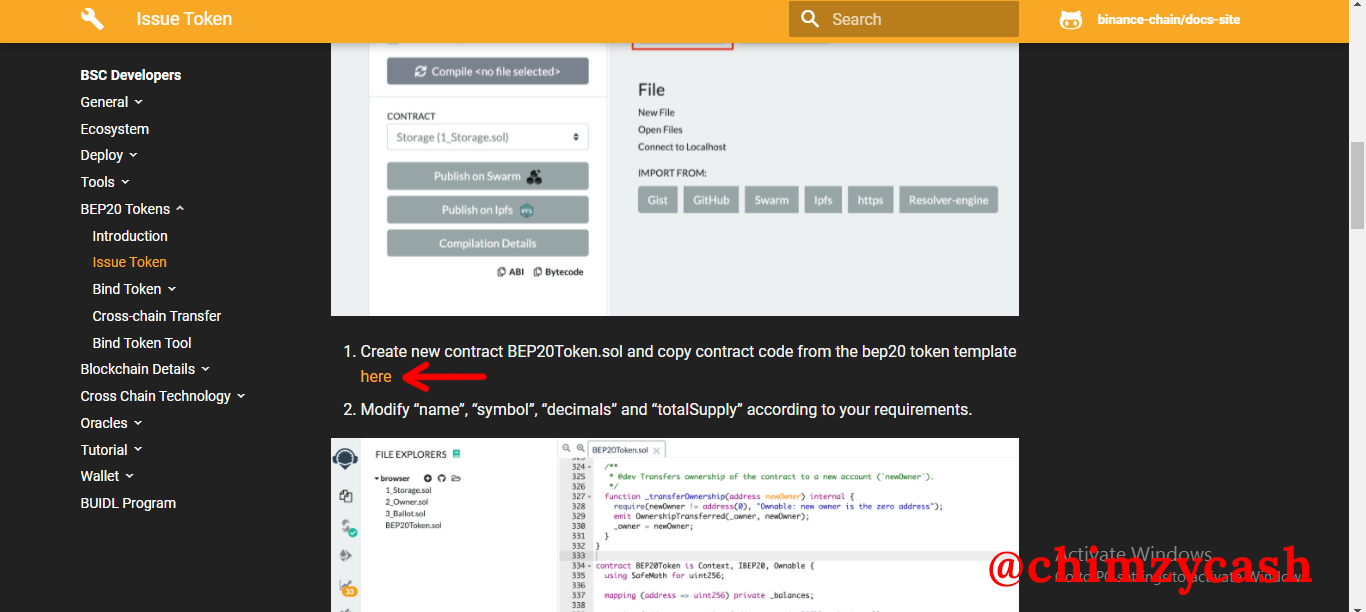Collapse the BEP20 Tokens section chevron

tap(180, 209)
